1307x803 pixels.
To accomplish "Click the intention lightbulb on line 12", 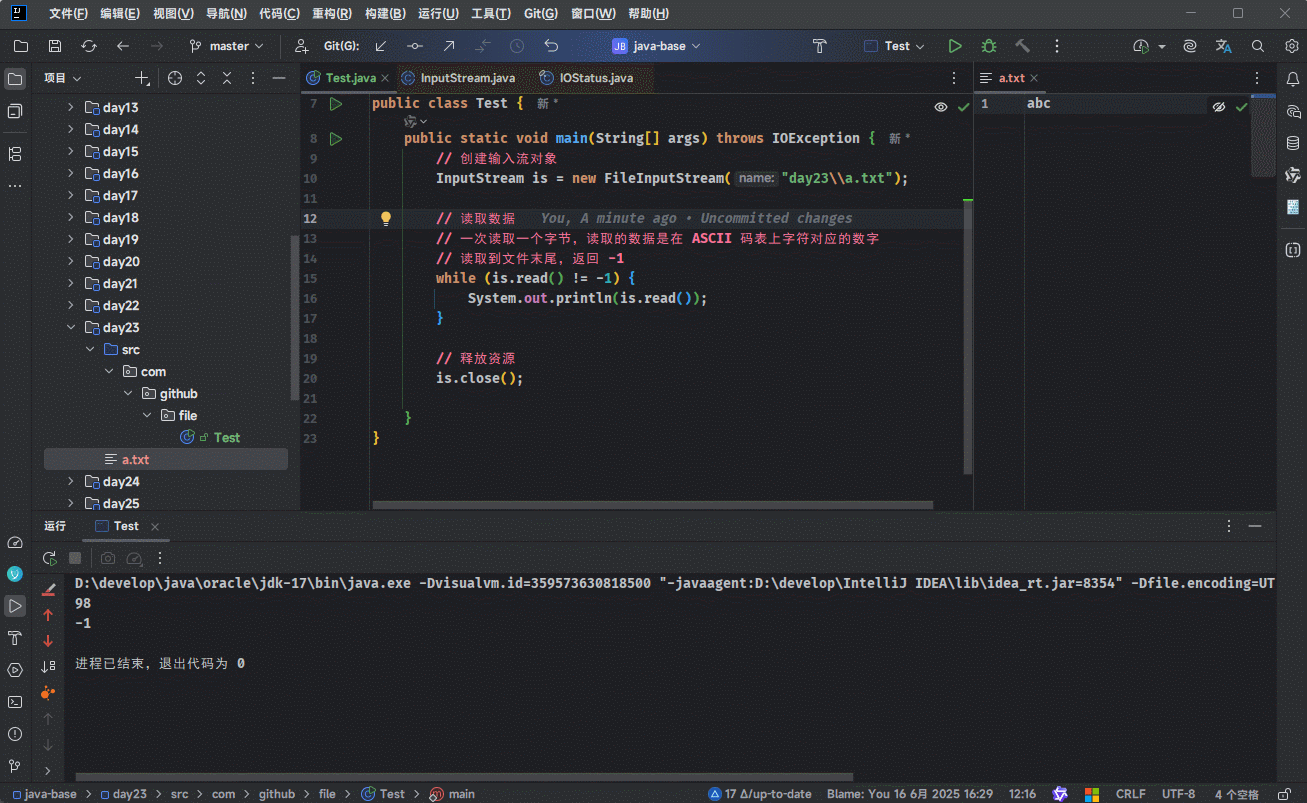I will 386,218.
